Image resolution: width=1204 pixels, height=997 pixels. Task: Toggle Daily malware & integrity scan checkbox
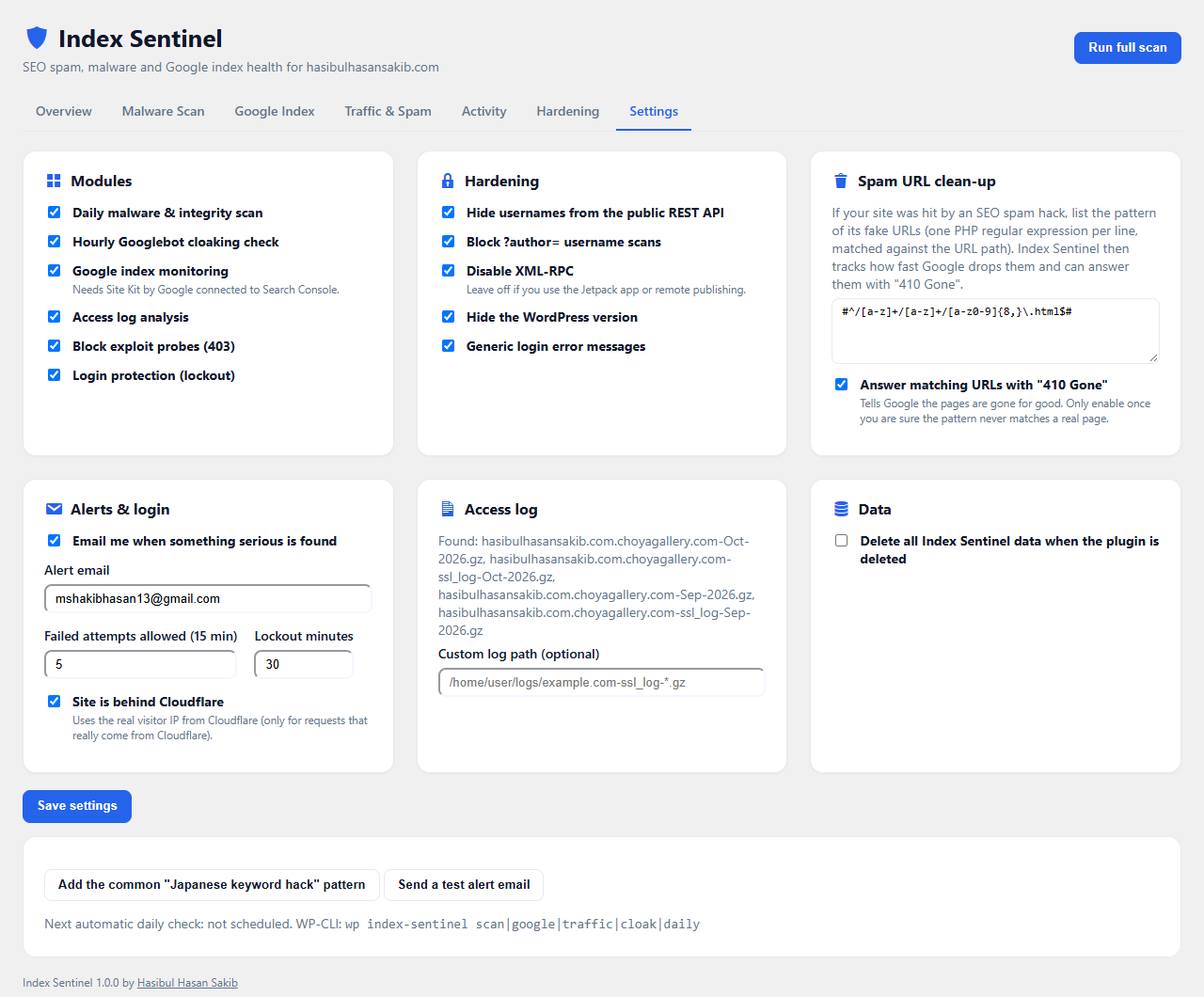(x=55, y=213)
